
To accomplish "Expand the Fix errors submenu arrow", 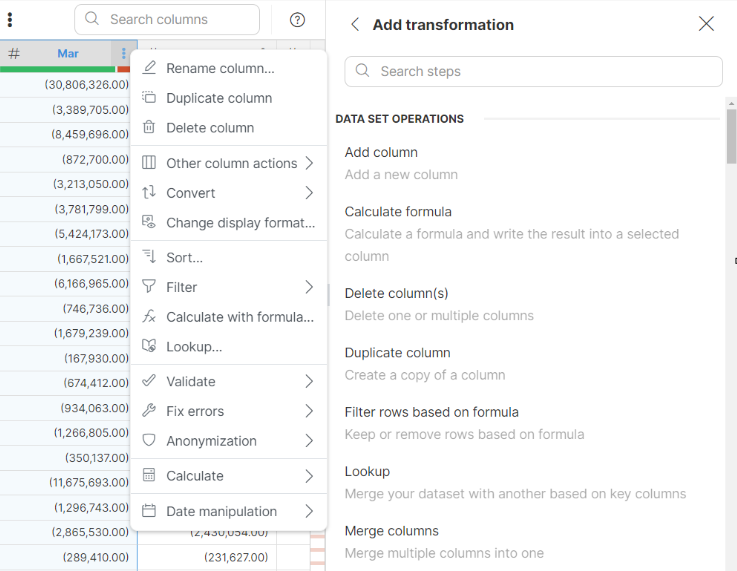I will (x=309, y=411).
